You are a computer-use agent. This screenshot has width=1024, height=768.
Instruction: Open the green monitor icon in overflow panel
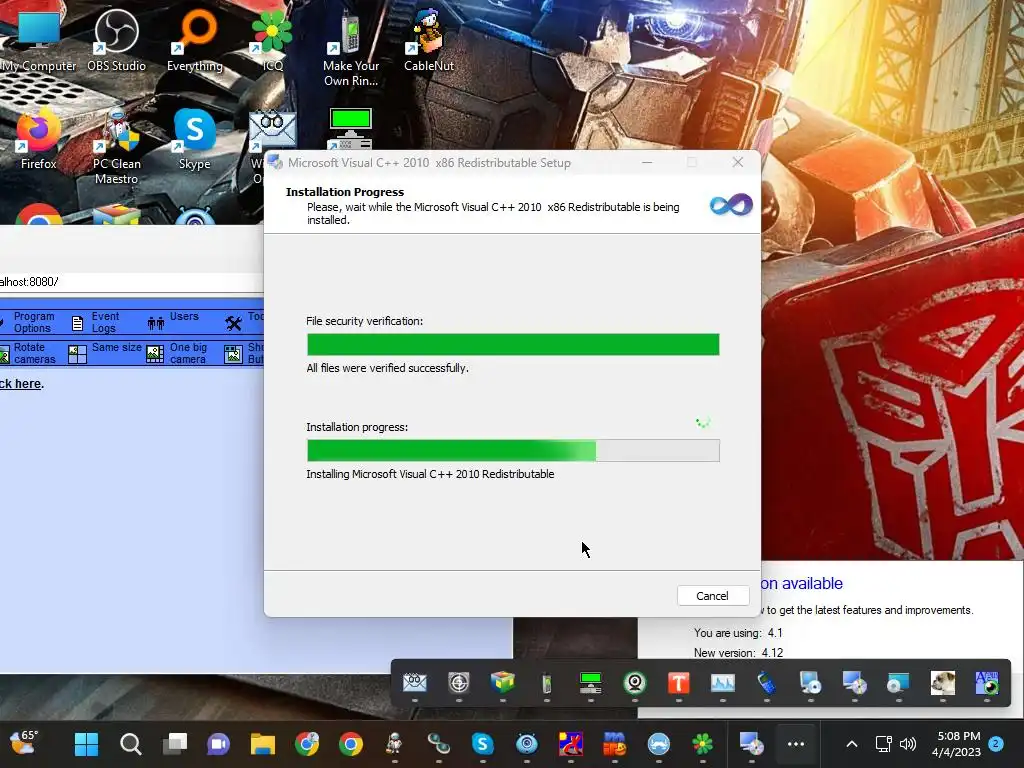[590, 683]
